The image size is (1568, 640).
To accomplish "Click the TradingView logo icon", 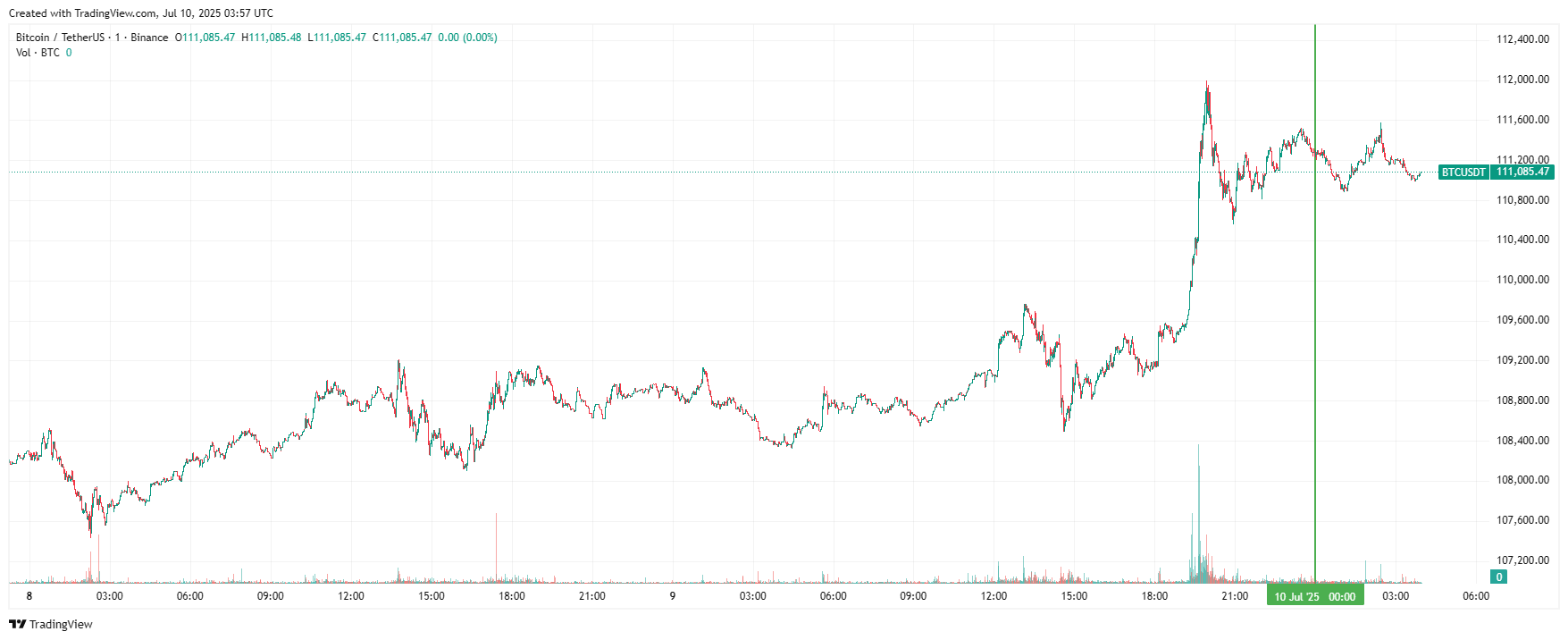I will [17, 624].
